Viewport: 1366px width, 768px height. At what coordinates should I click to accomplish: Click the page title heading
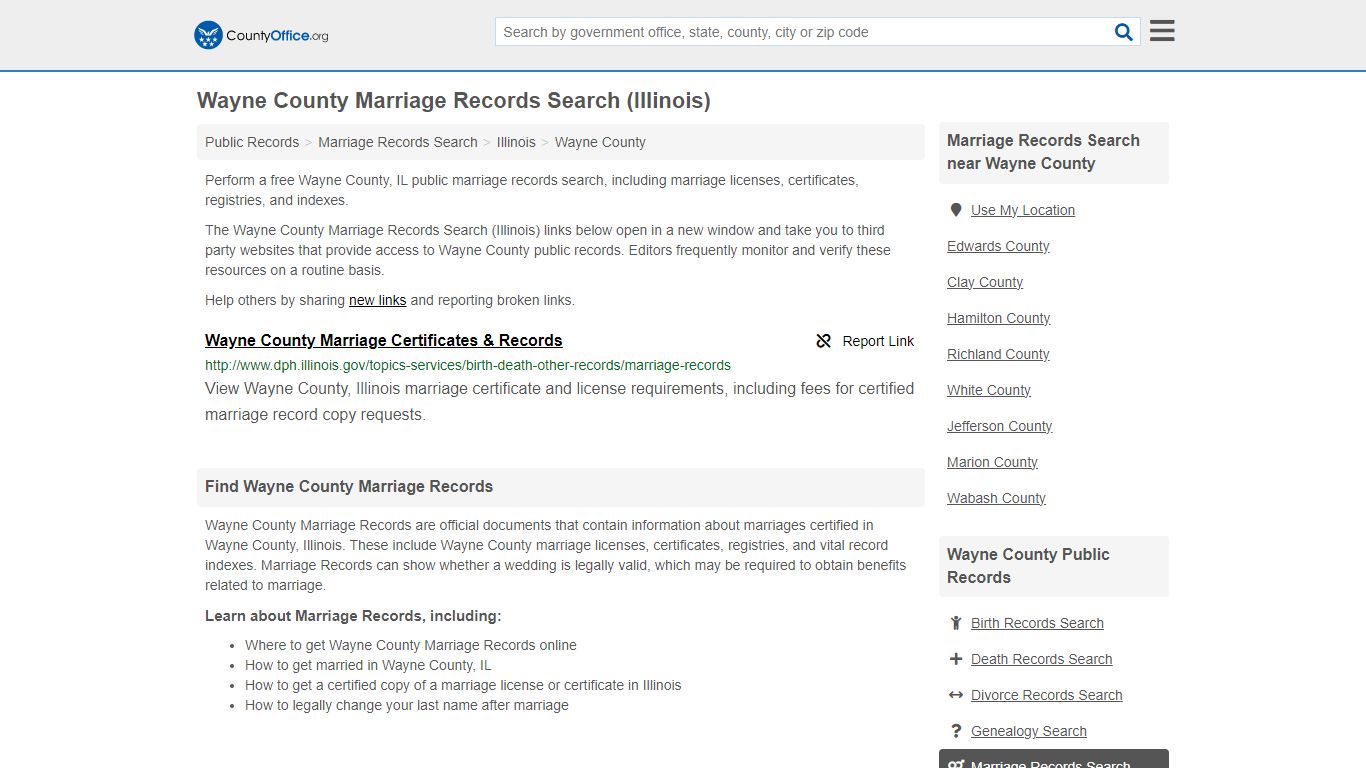pyautogui.click(x=454, y=101)
